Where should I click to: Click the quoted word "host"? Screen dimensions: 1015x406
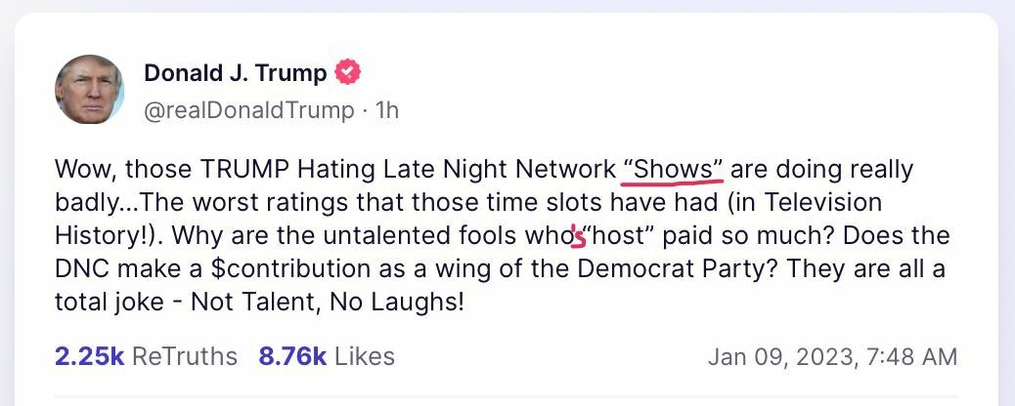point(623,236)
